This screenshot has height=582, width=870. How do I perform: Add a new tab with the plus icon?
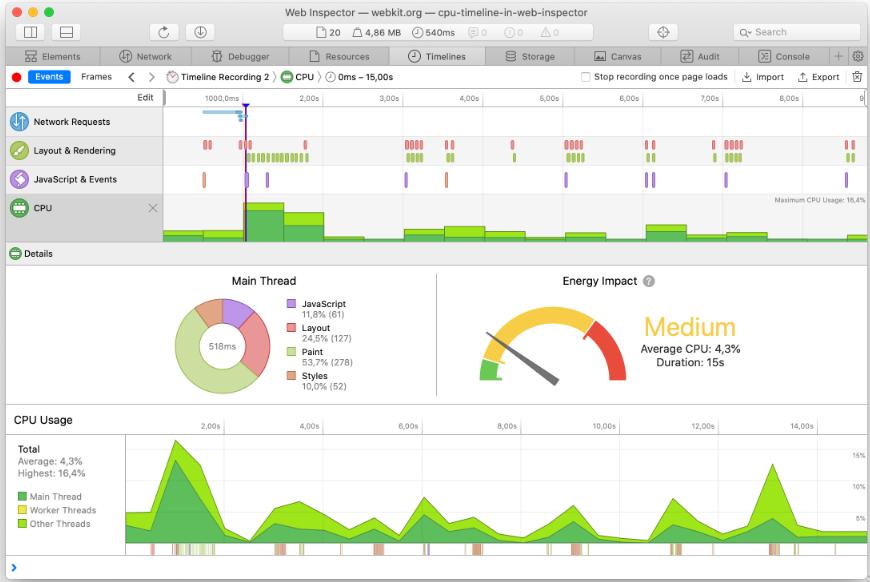[838, 56]
